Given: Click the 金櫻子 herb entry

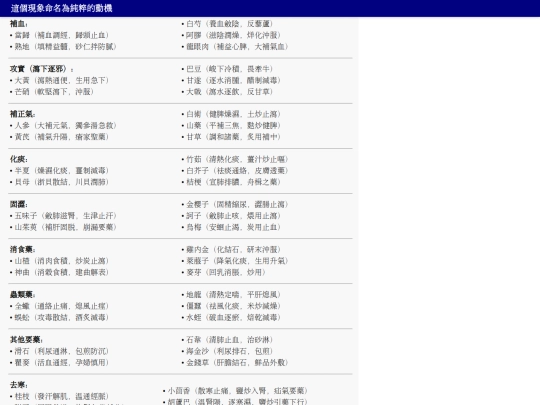Looking at the screenshot, I should pyautogui.click(x=235, y=204).
